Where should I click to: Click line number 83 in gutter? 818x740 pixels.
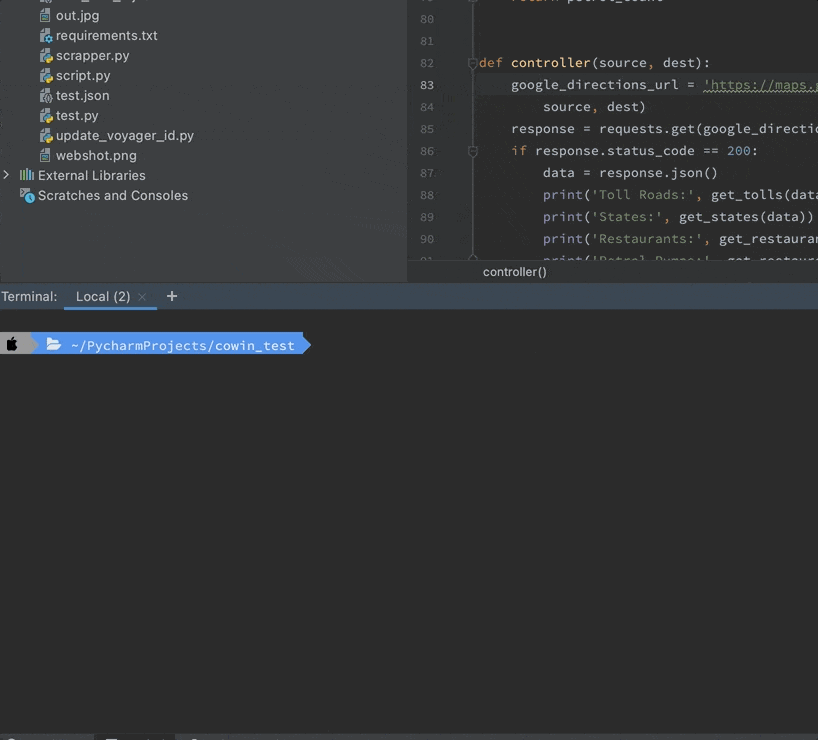[x=427, y=85]
